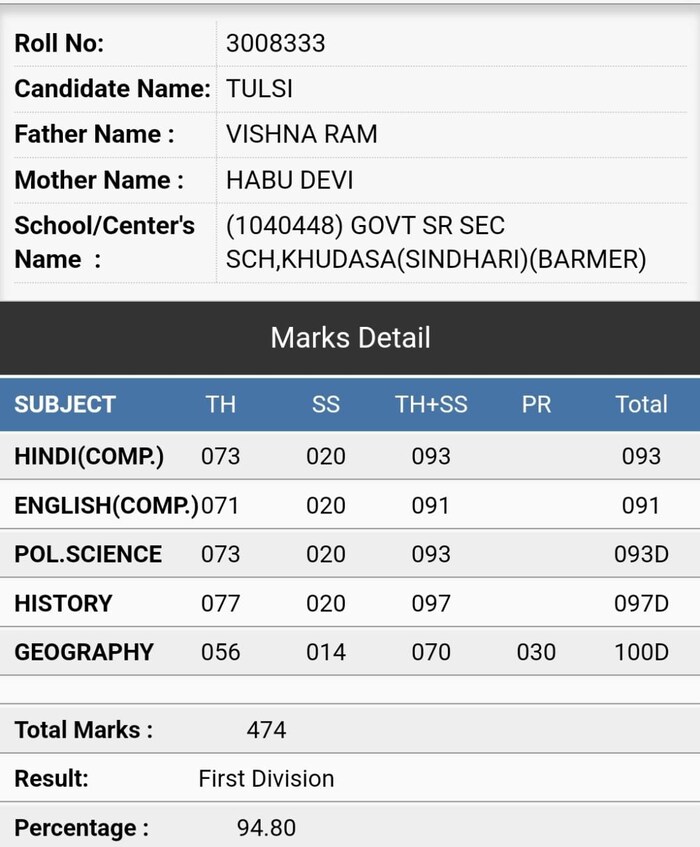Click mother name HABU DEVI
Image resolution: width=700 pixels, height=847 pixels.
[290, 180]
